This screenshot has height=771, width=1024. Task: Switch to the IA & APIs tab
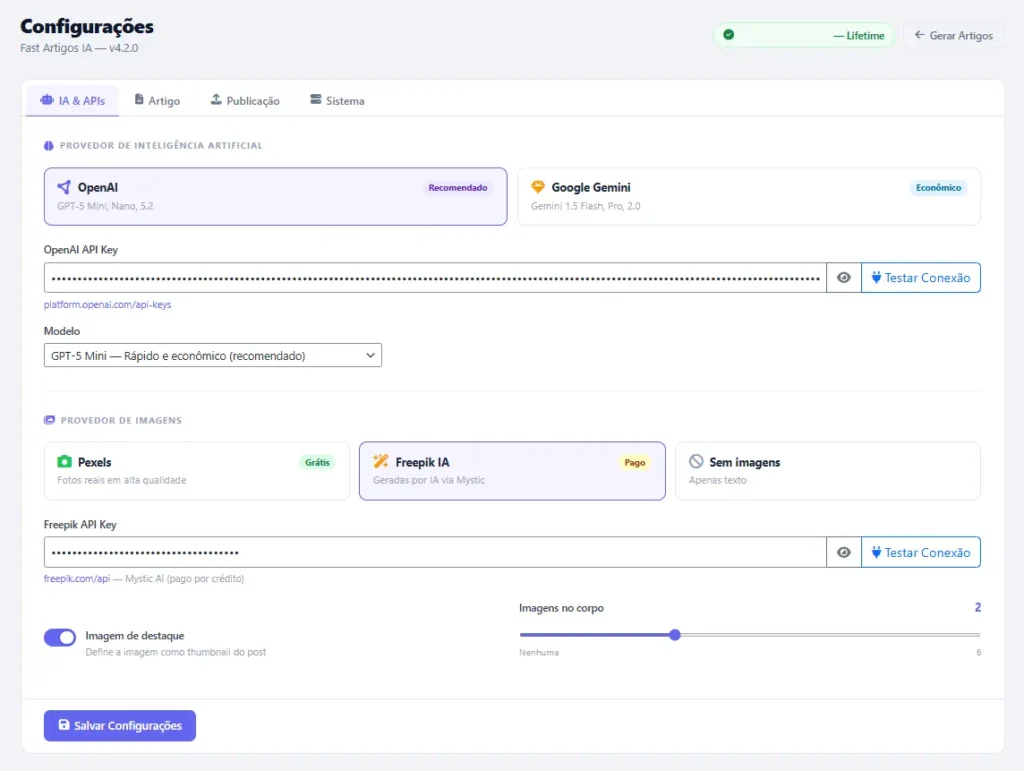pyautogui.click(x=72, y=101)
